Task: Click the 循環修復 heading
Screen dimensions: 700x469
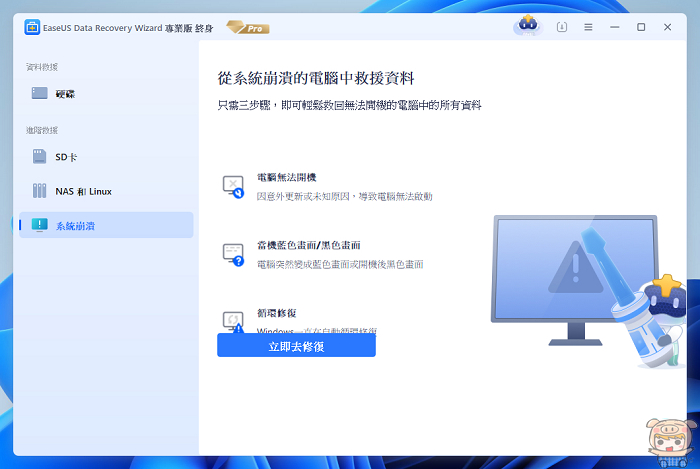Action: coord(277,313)
